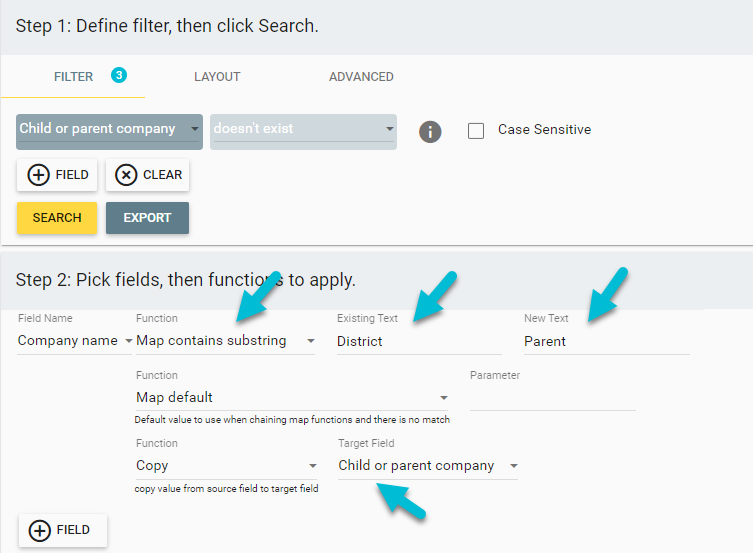Click the Existing Text field containing District

coord(418,341)
